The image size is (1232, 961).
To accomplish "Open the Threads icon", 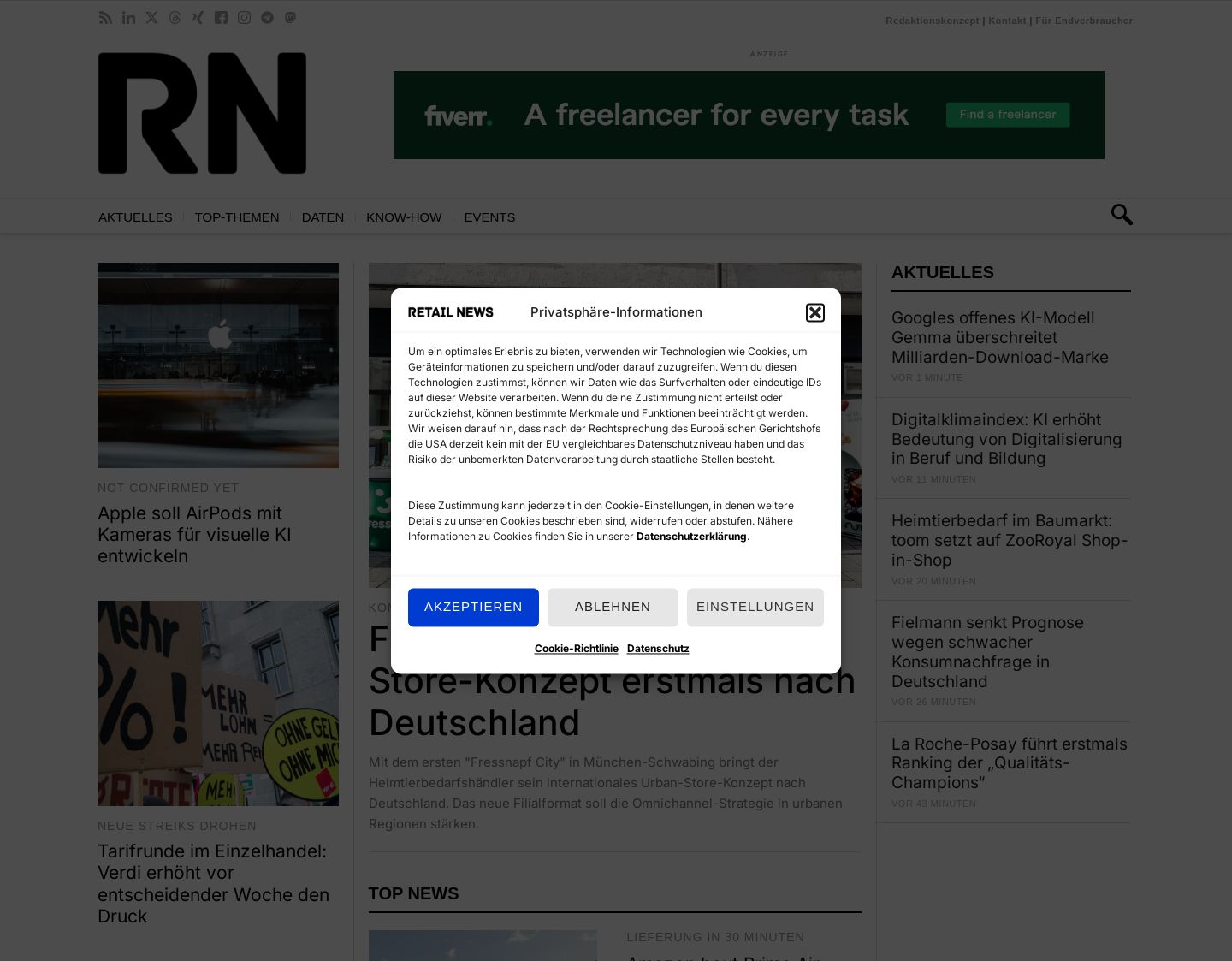I will pyautogui.click(x=175, y=18).
